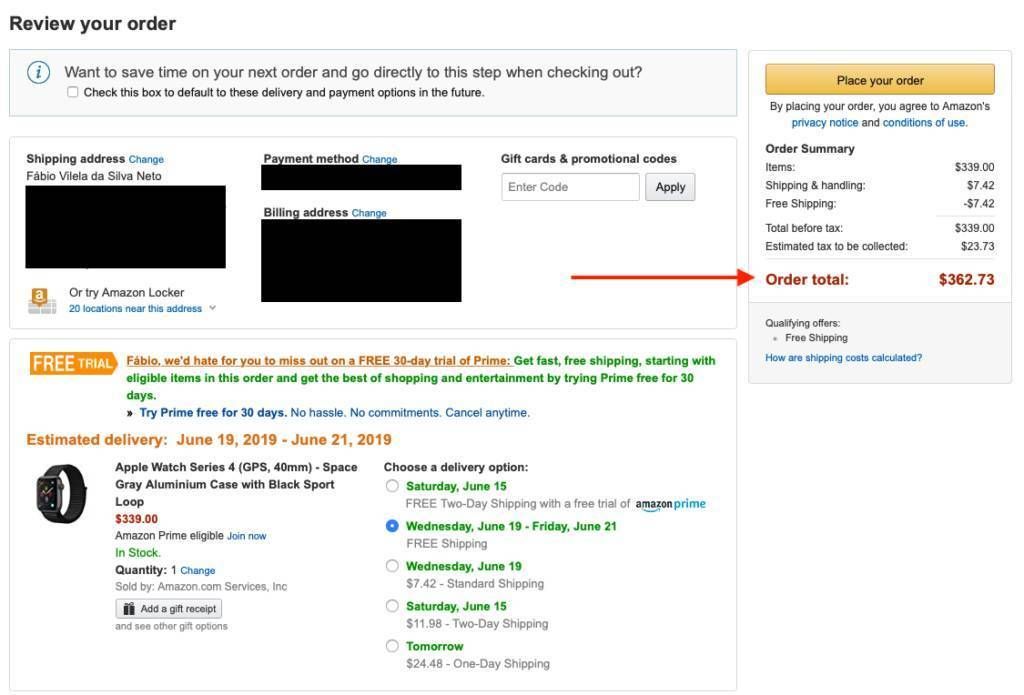Check the default delivery and payment options box
The width and height of the screenshot is (1024, 695).
[x=72, y=92]
